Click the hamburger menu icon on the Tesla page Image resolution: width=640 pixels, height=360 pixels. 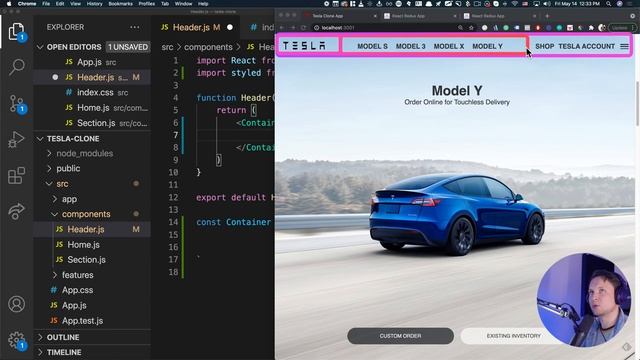(624, 47)
